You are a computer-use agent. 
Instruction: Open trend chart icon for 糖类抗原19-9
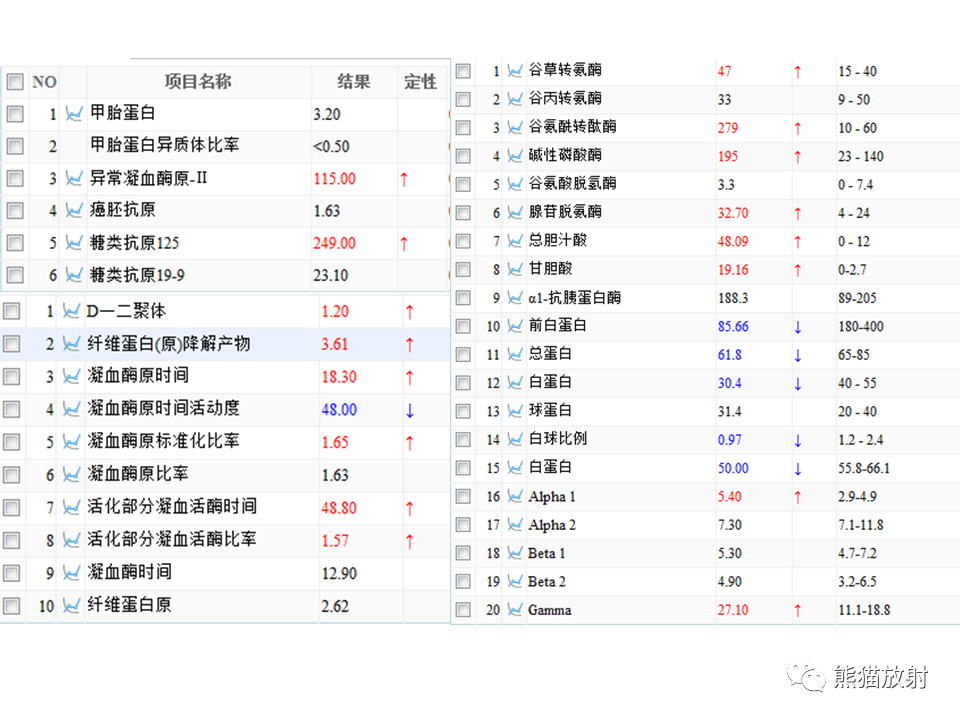point(73,275)
